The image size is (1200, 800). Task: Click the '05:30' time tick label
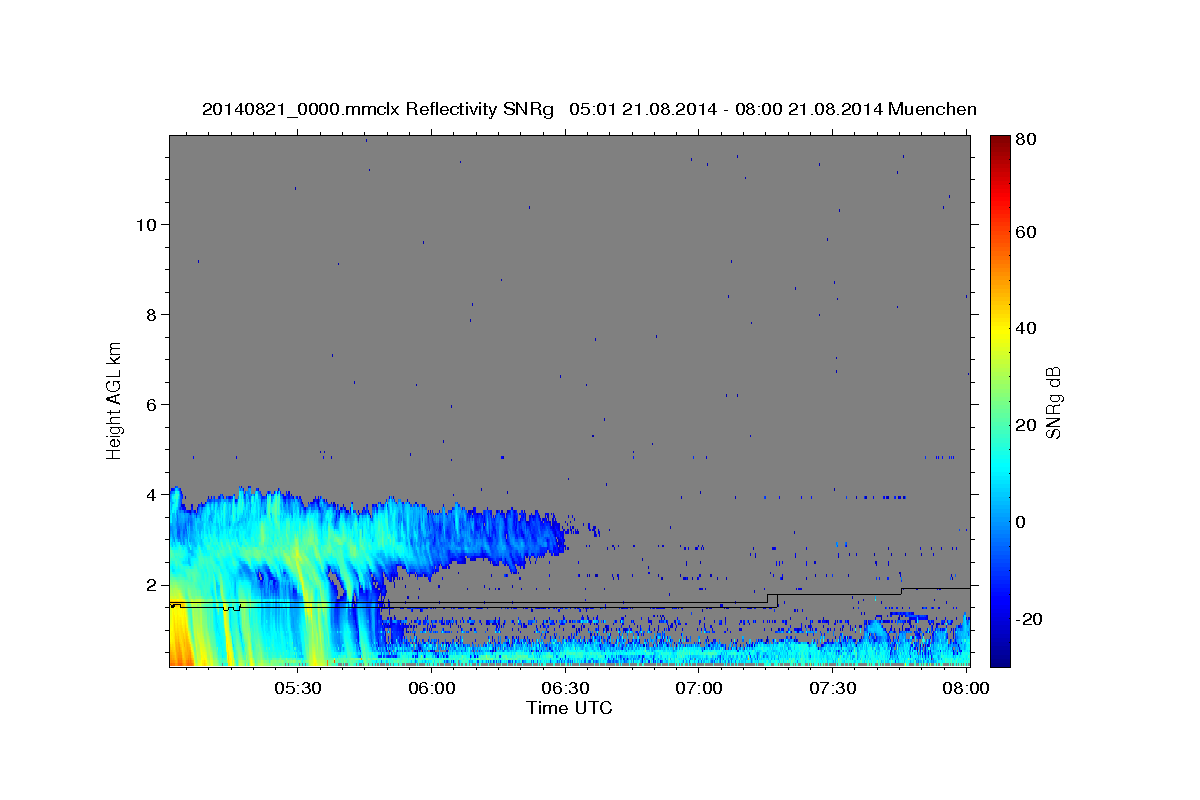(298, 688)
